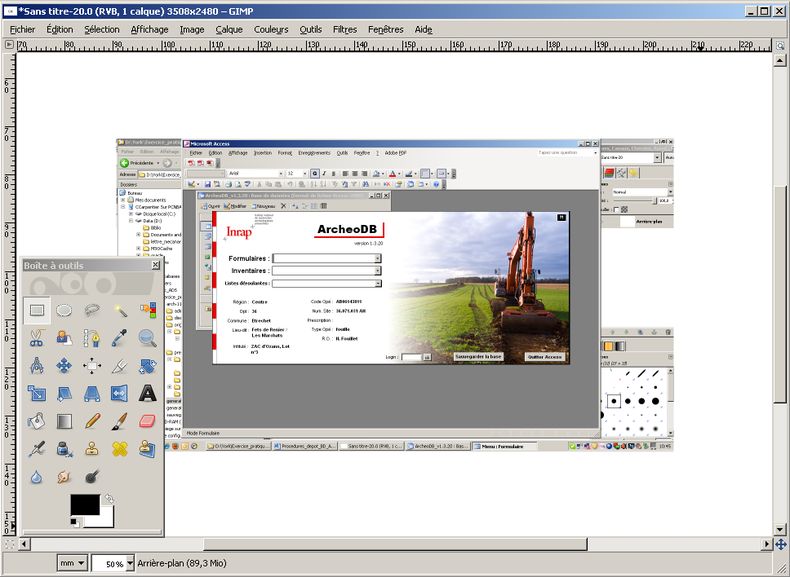Click the scroll-right arrow of horizontal scrollbar
This screenshot has height=577, width=790.
coord(767,544)
